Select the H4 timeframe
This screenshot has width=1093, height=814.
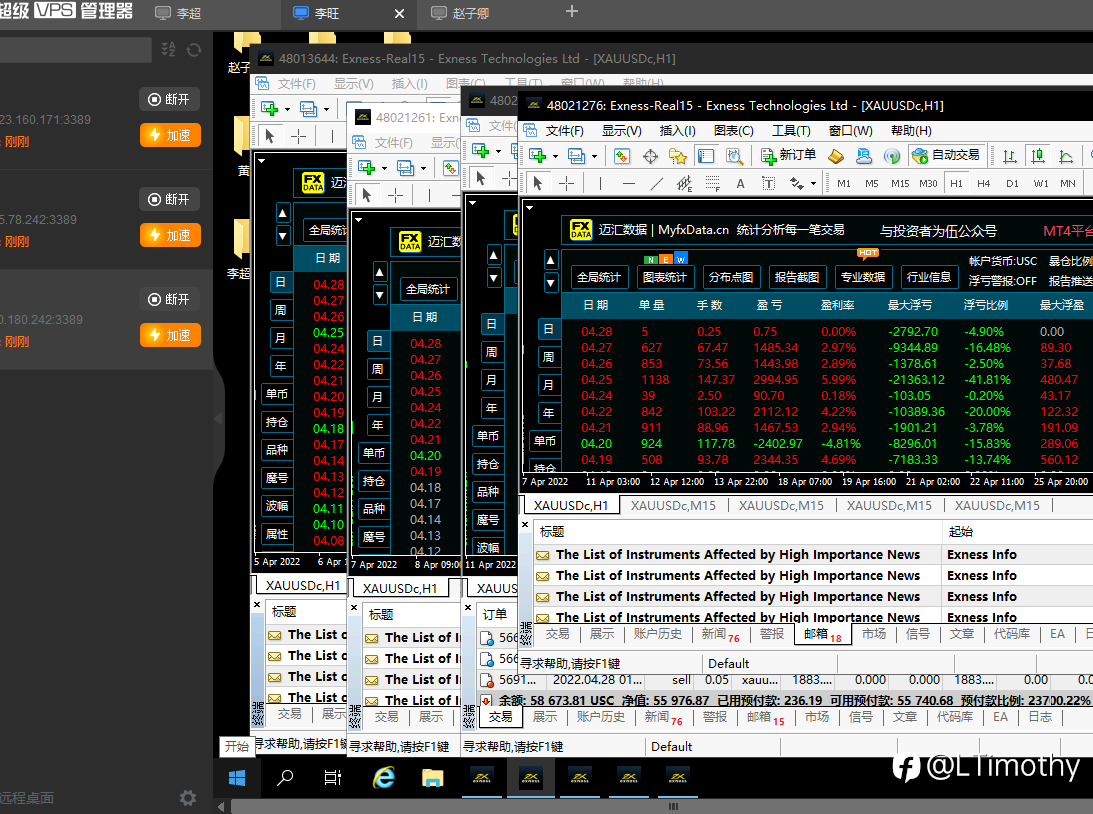[984, 183]
